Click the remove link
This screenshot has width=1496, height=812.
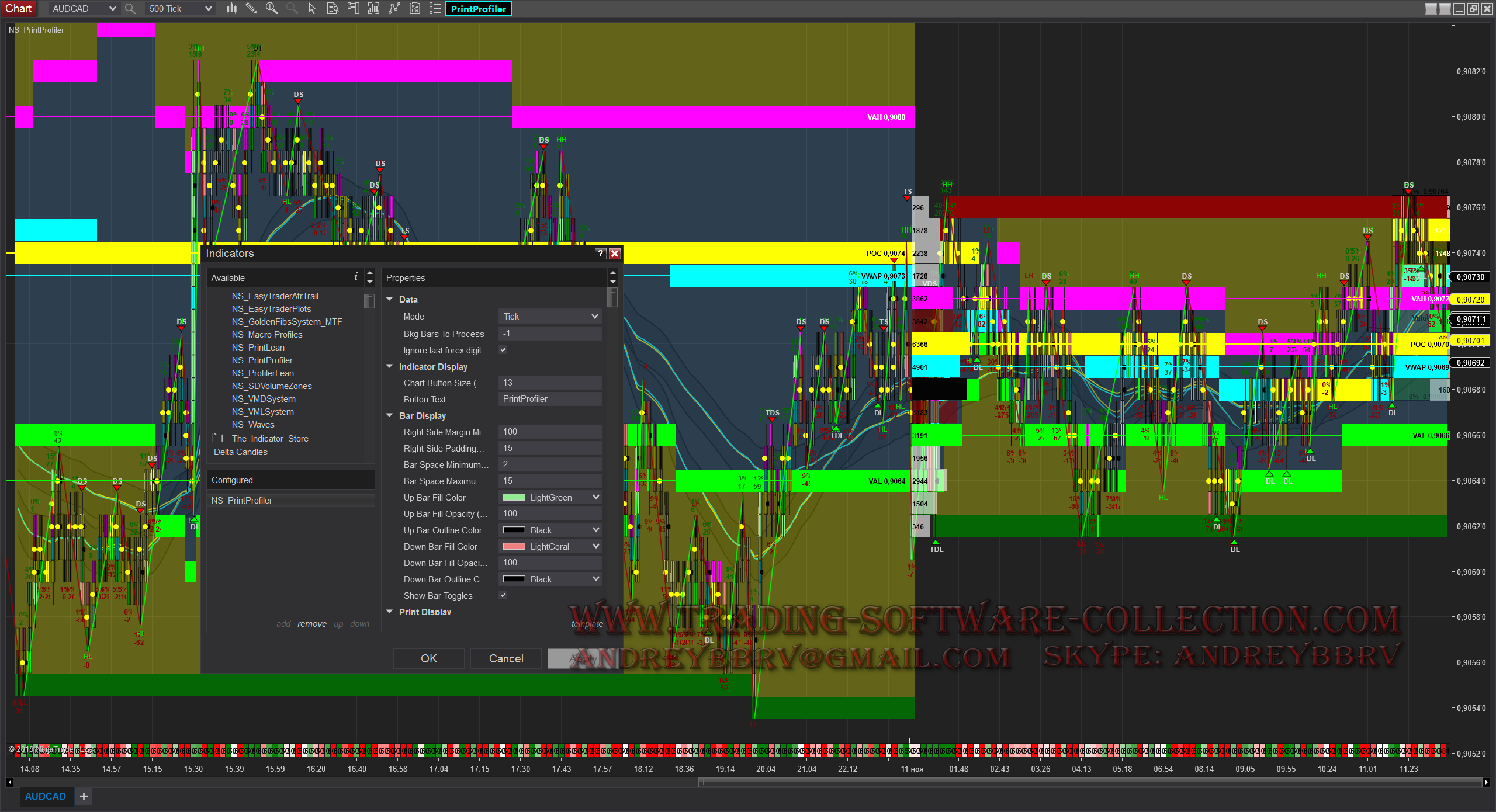(x=312, y=624)
